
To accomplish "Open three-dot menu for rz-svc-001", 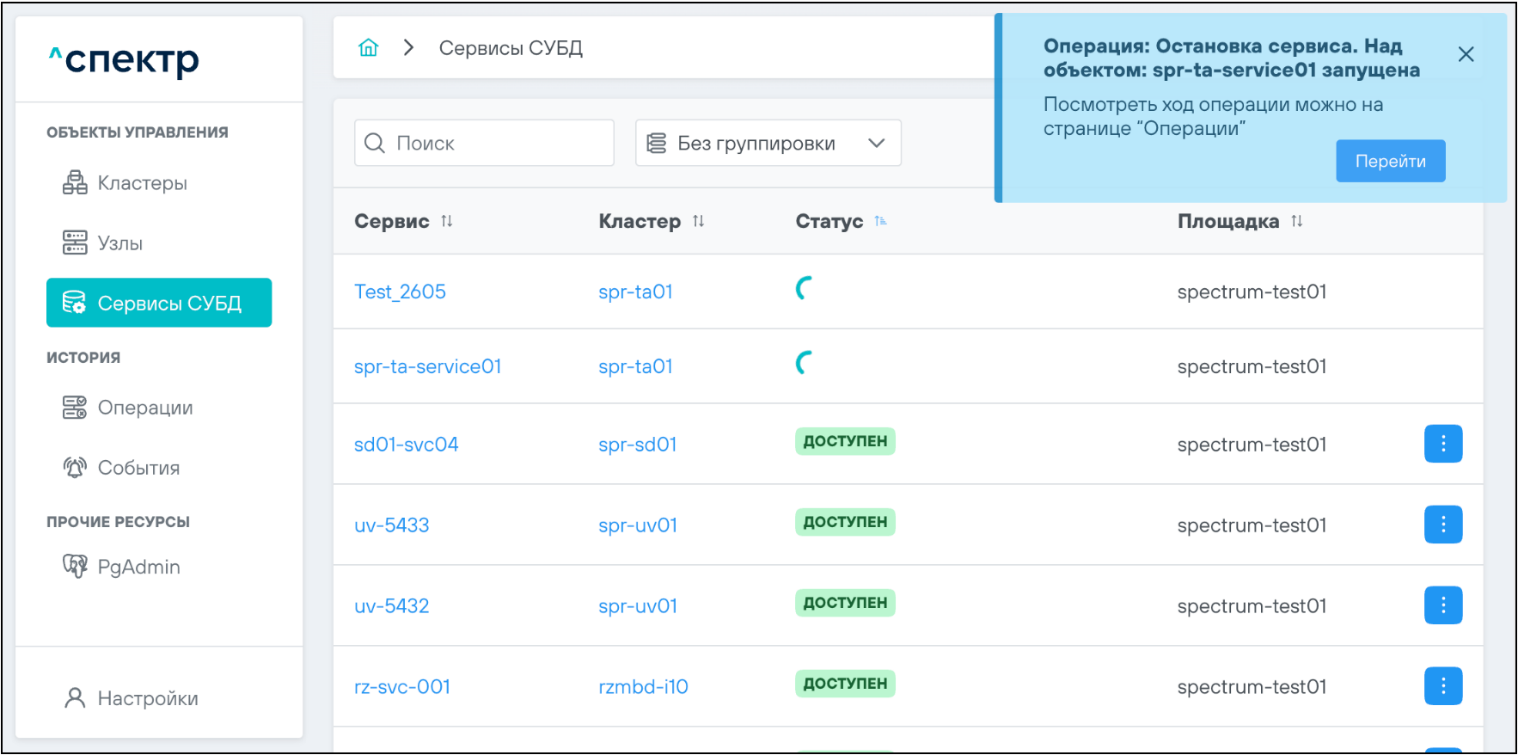I will (x=1442, y=686).
